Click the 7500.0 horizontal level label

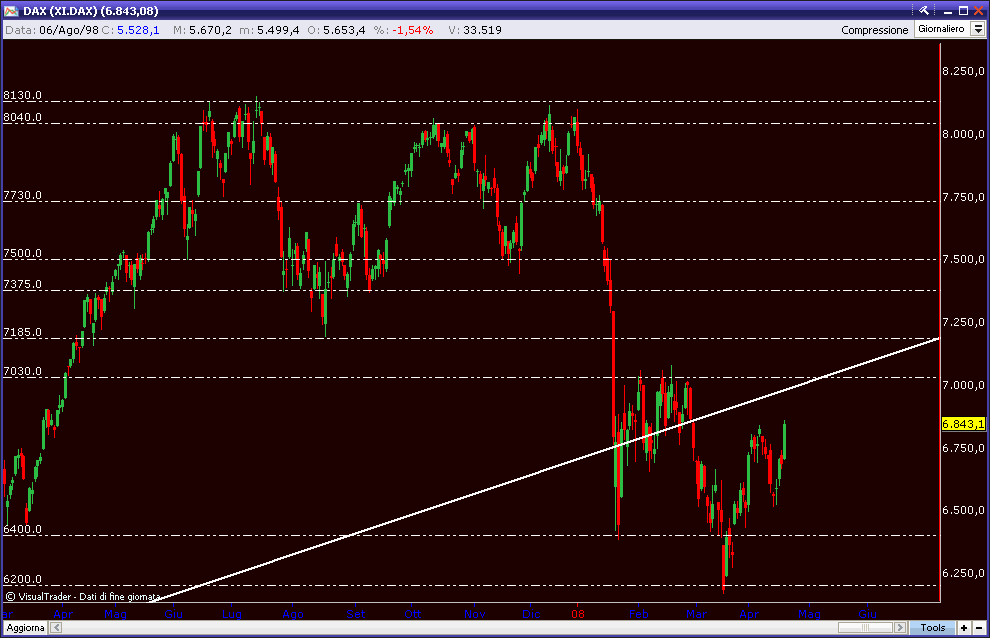(22, 254)
